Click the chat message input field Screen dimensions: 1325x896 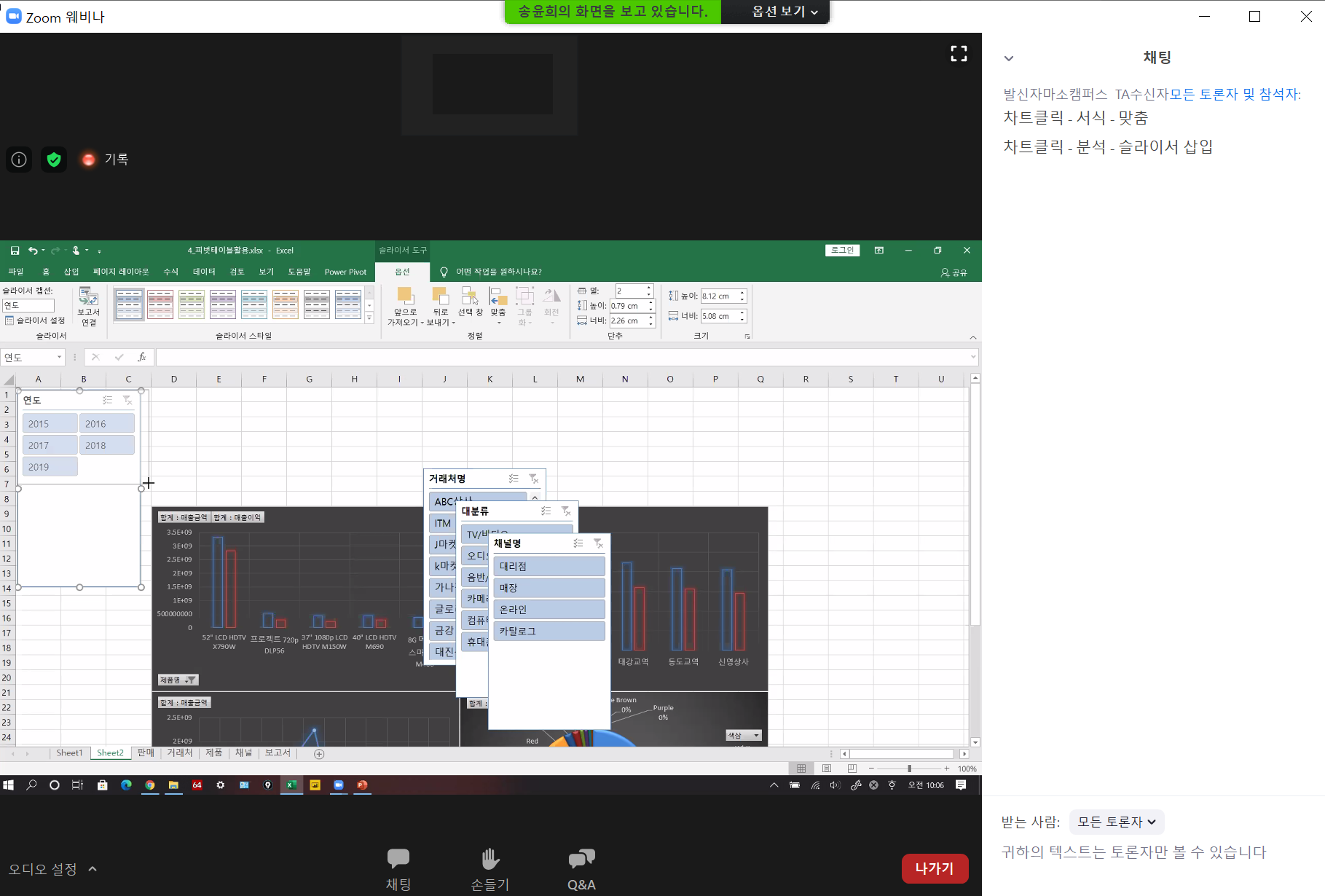(1151, 852)
